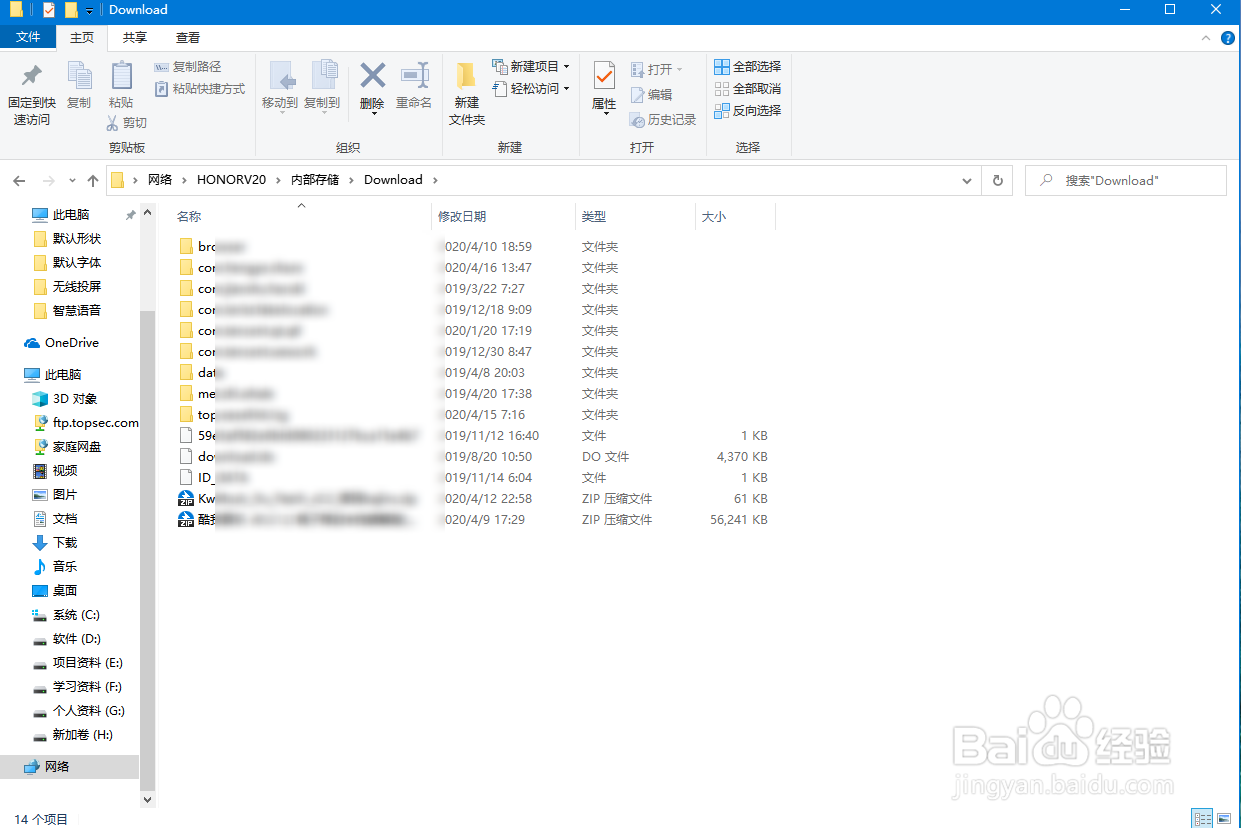This screenshot has height=828, width=1241.
Task: Click HONORV20 in address breadcrumb
Action: [x=231, y=180]
